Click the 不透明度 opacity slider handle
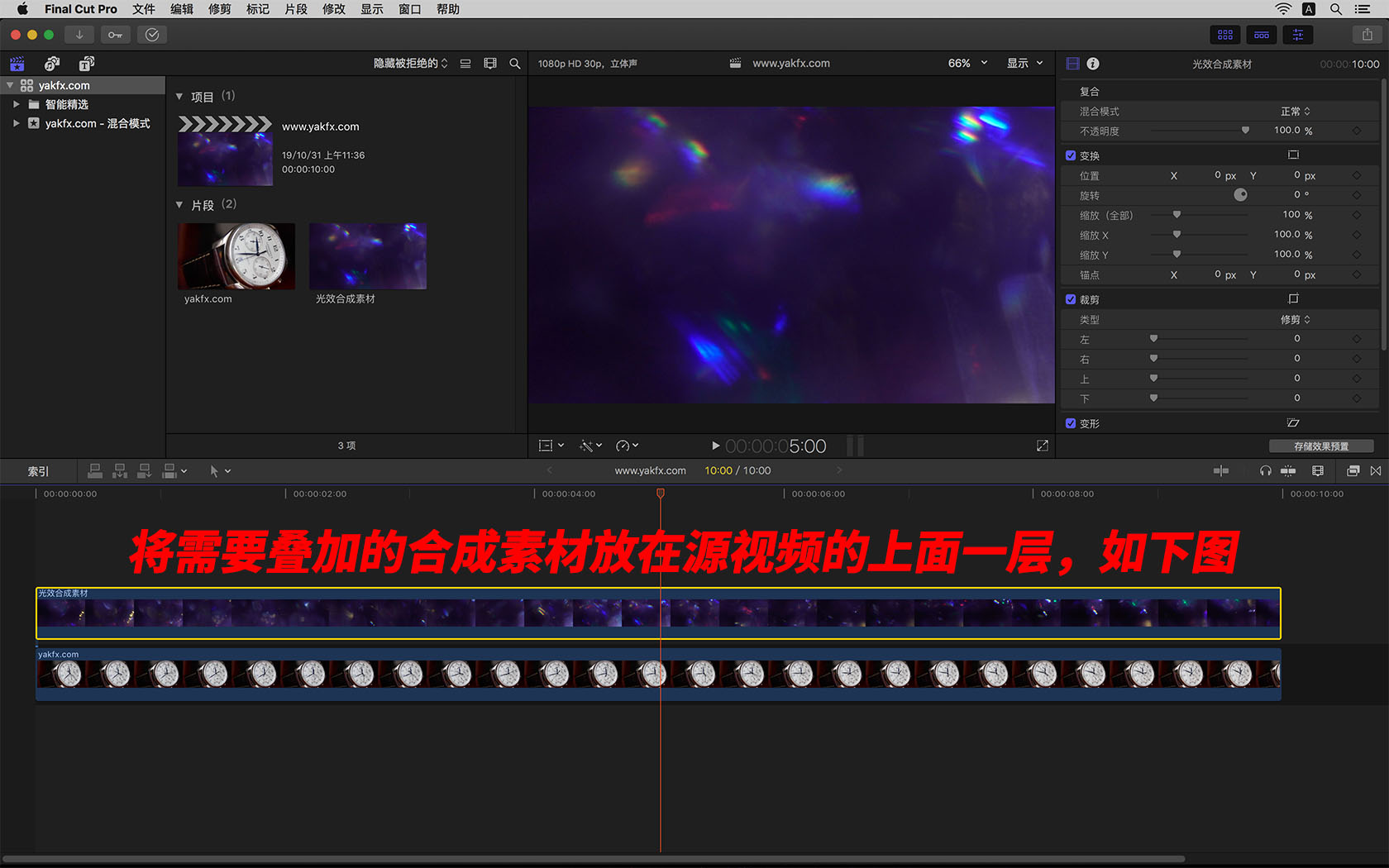The image size is (1389, 868). [1245, 131]
